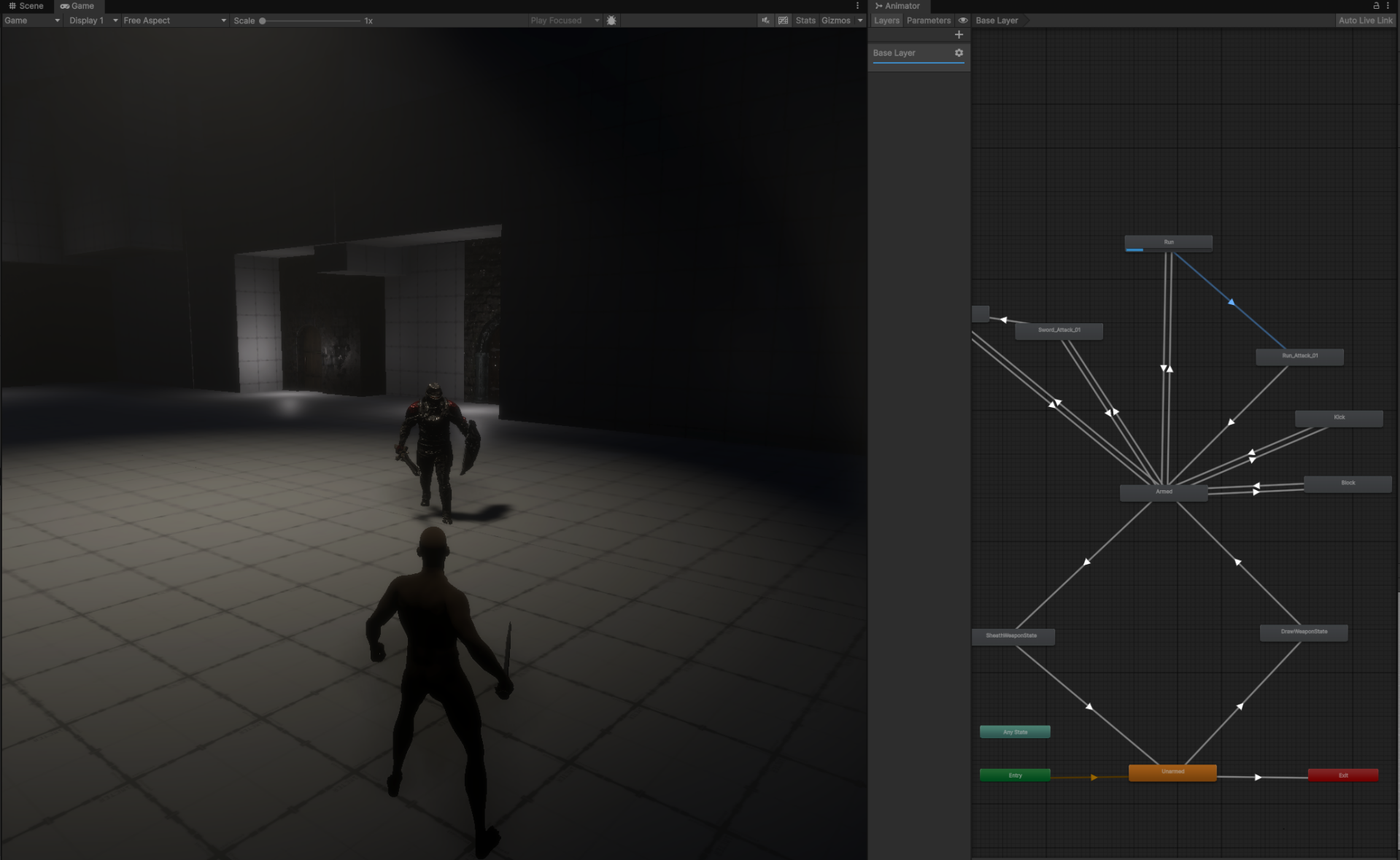Add a new animator layer with plus
This screenshot has width=1400, height=860.
(x=959, y=34)
